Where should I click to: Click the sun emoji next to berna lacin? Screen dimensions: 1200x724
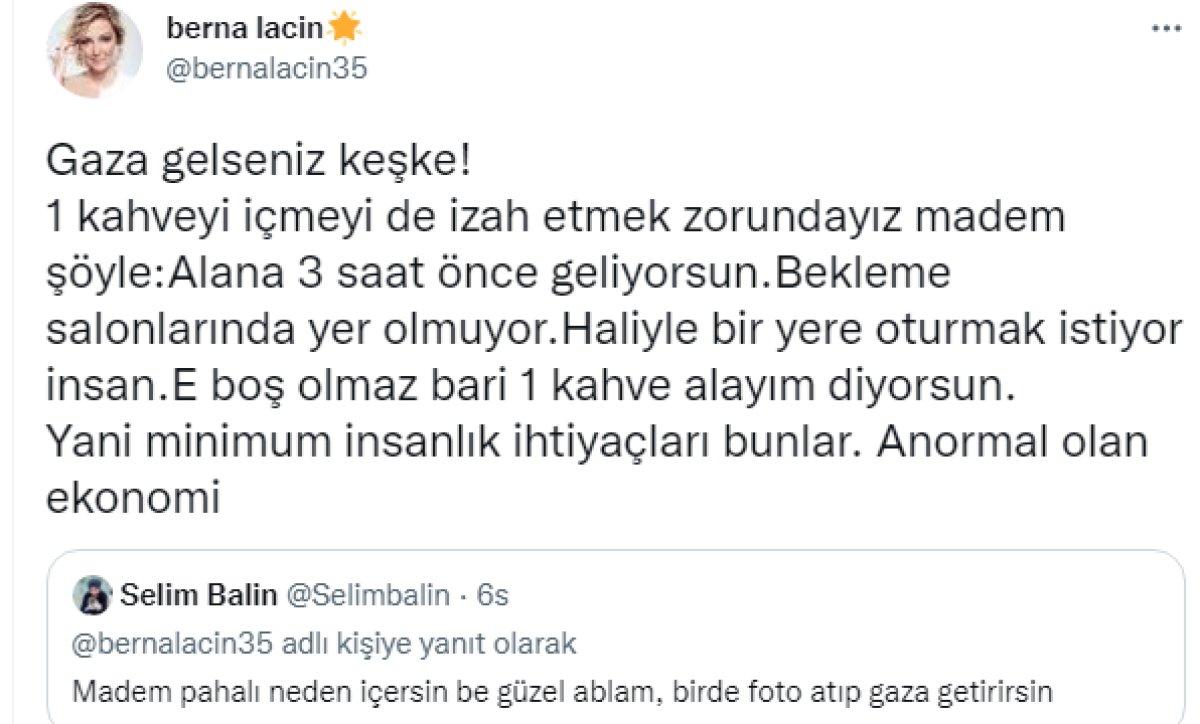point(345,25)
